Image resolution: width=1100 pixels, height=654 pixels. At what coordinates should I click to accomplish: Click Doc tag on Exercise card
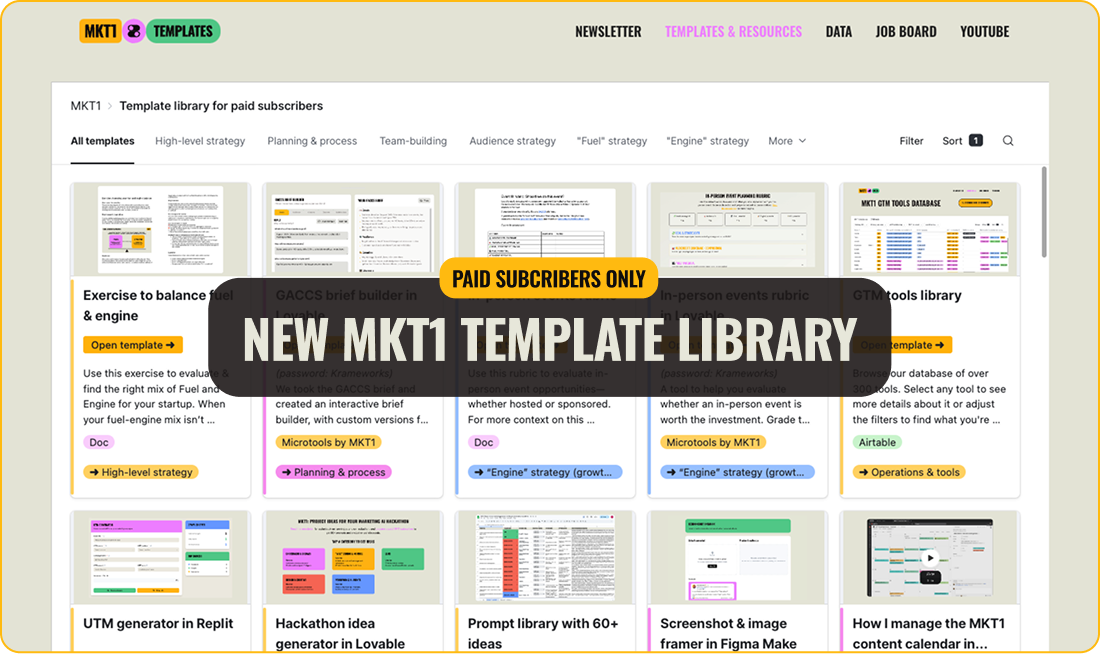(99, 442)
